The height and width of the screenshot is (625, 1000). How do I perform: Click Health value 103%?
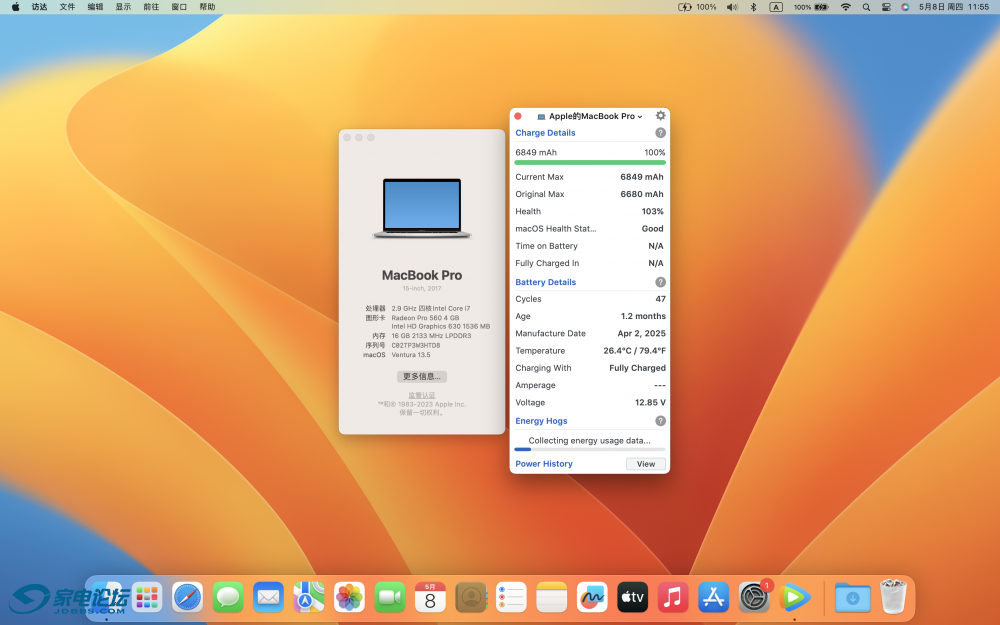[652, 211]
